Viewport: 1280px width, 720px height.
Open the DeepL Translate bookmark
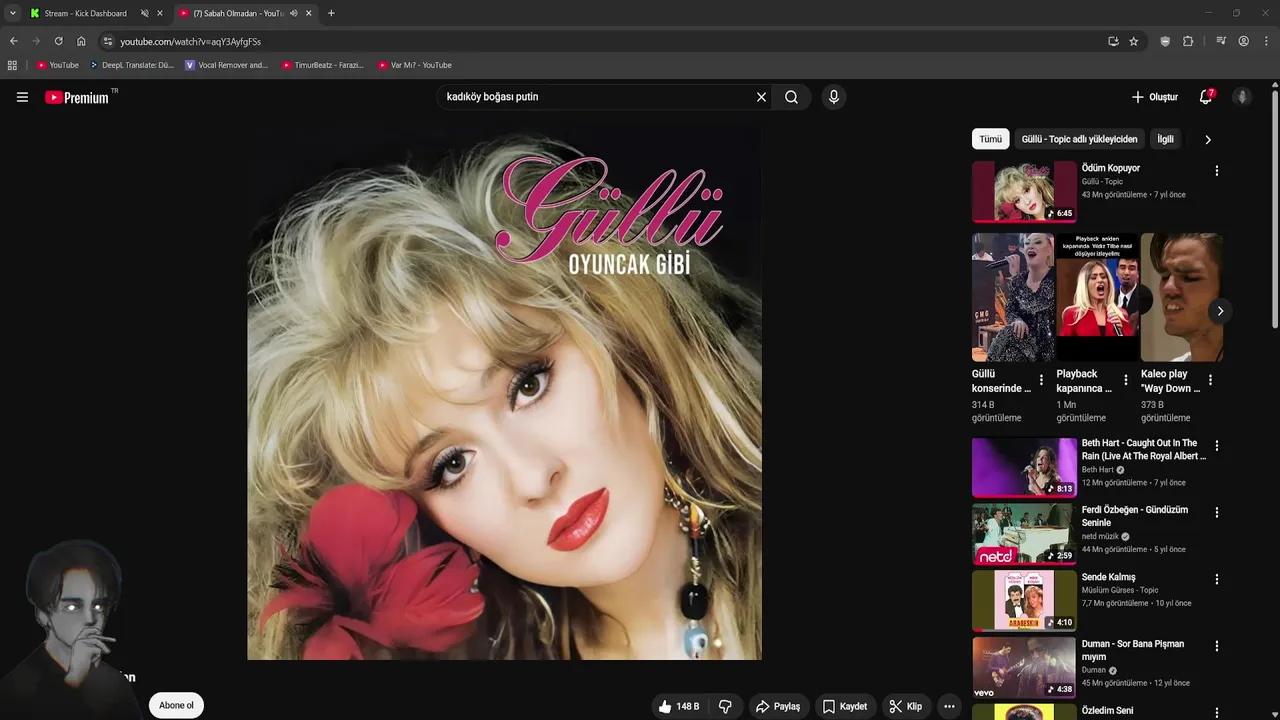(x=132, y=65)
